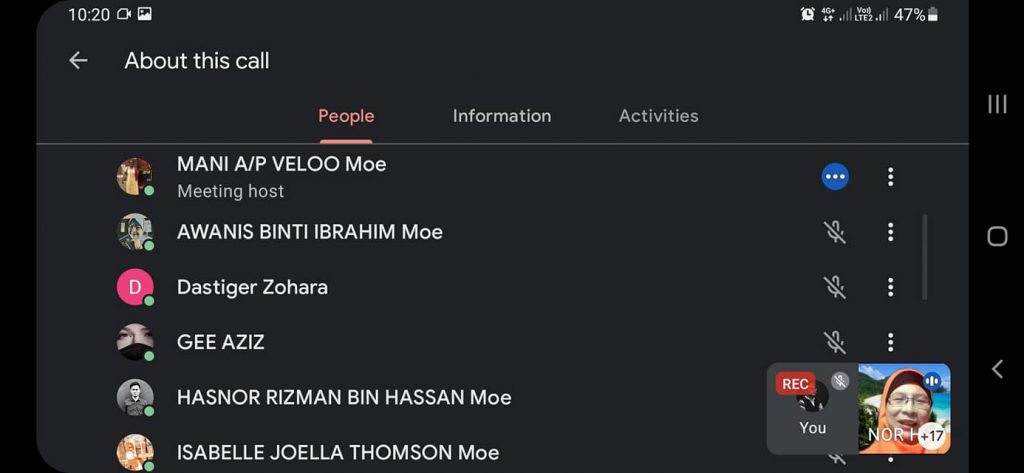This screenshot has height=473, width=1024.
Task: Tap the REC recording badge
Action: pos(795,384)
